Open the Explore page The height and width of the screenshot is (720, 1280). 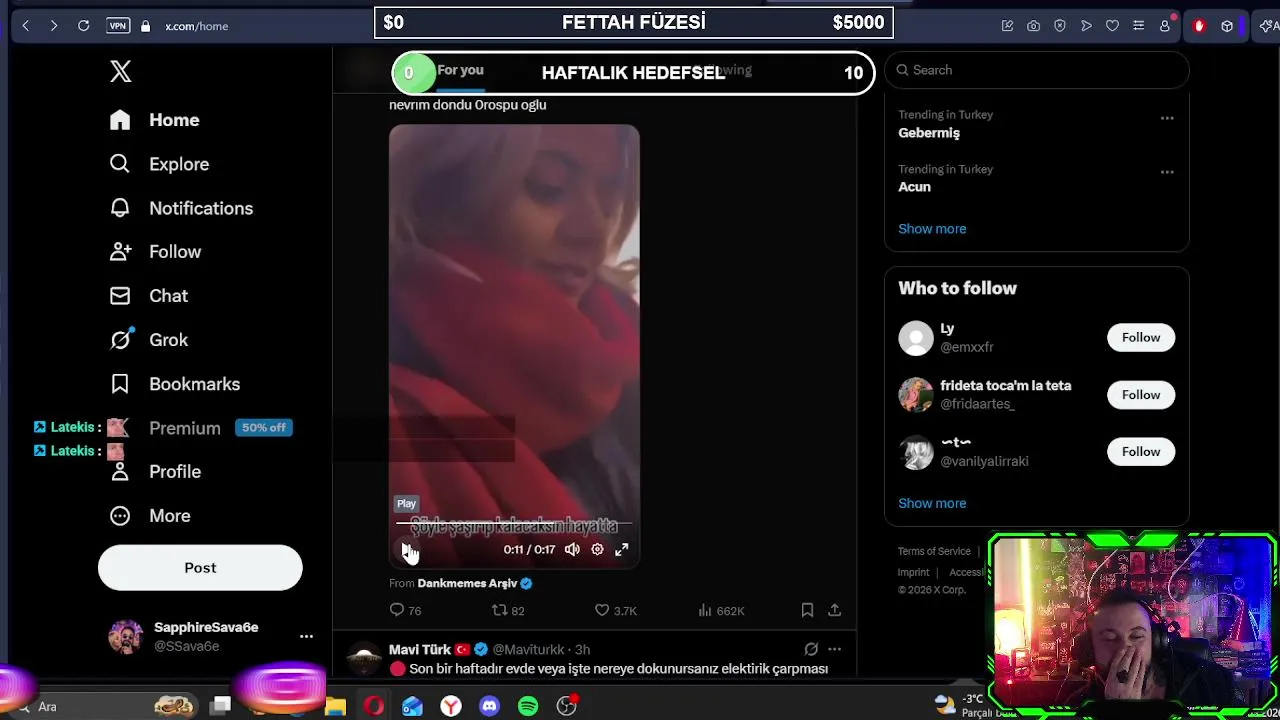(159, 164)
